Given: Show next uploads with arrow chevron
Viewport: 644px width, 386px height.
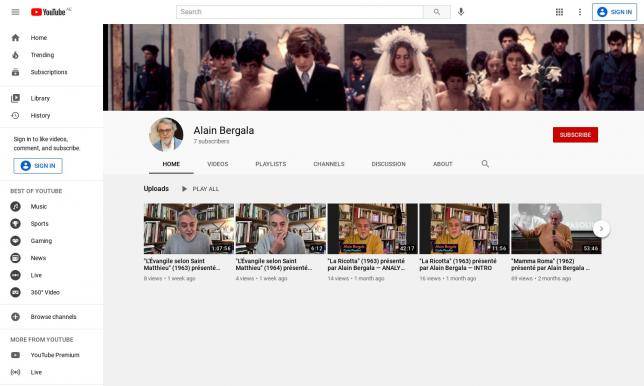Looking at the screenshot, I should coord(601,229).
